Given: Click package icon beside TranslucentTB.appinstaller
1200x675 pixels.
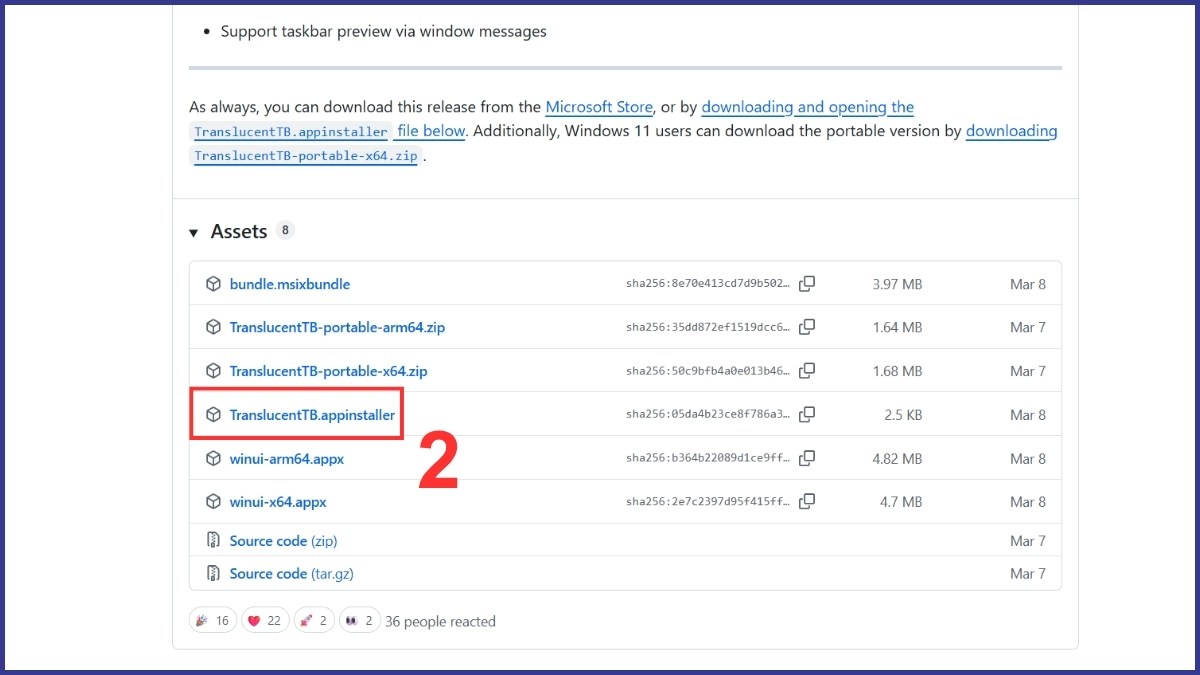Looking at the screenshot, I should click(x=213, y=415).
